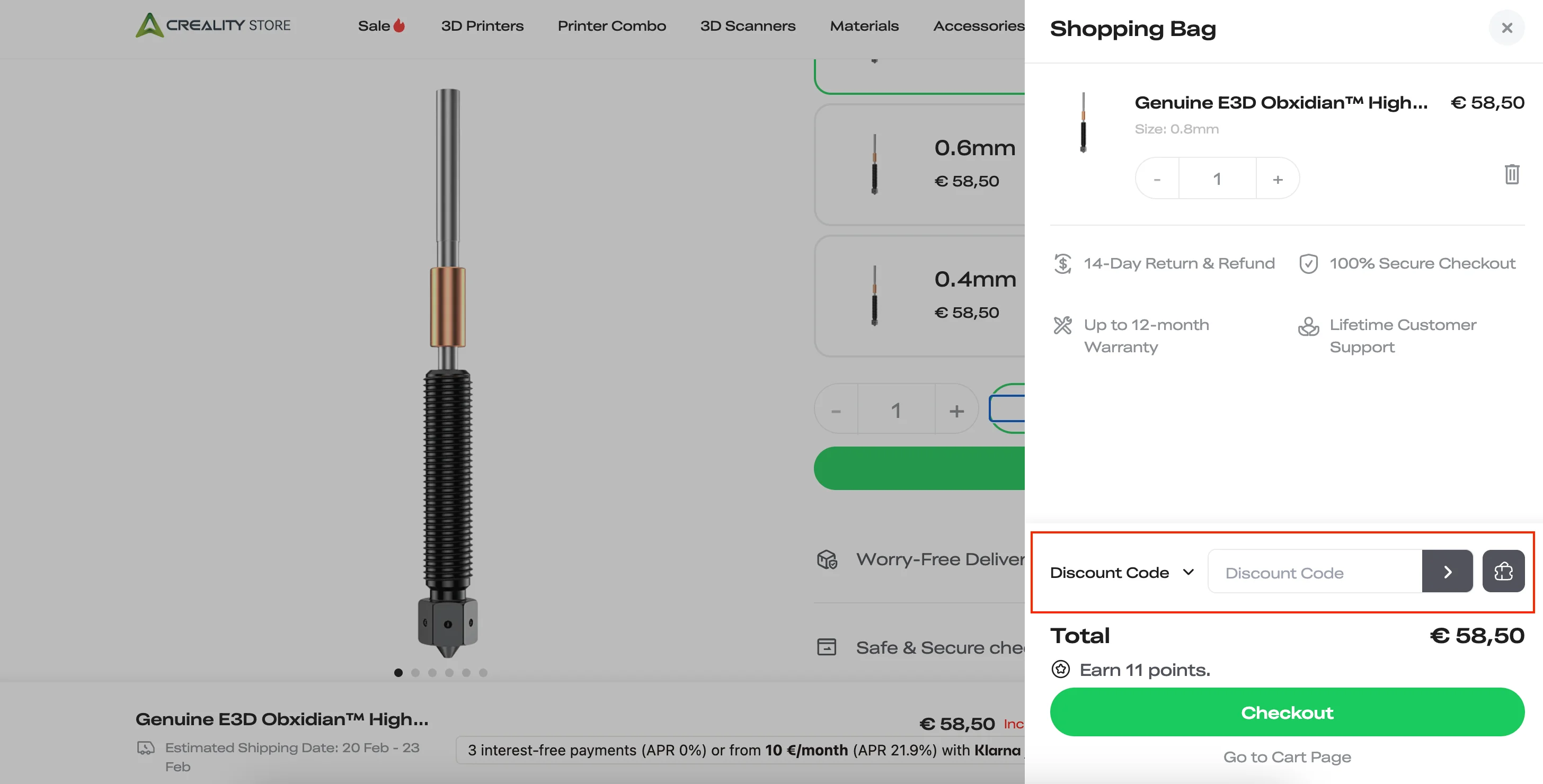The image size is (1543, 784).
Task: Click the cart item nozzle thumbnail
Action: coord(1083,123)
